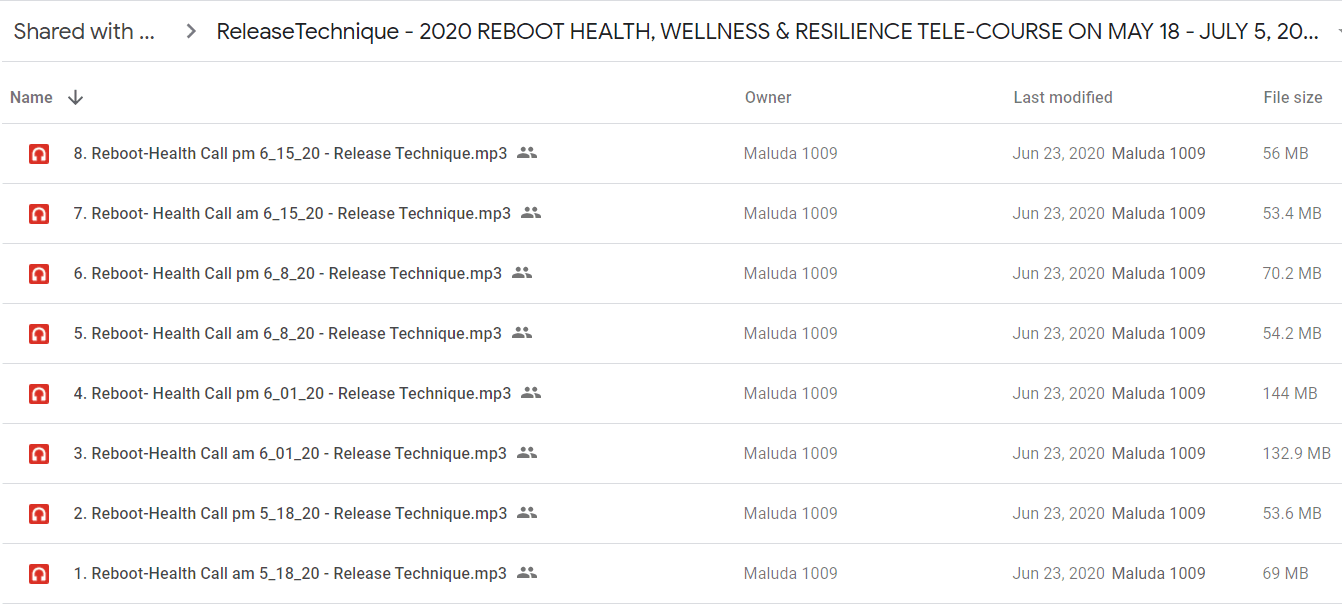
Task: Click the red audio icon for file 7
Action: [39, 214]
